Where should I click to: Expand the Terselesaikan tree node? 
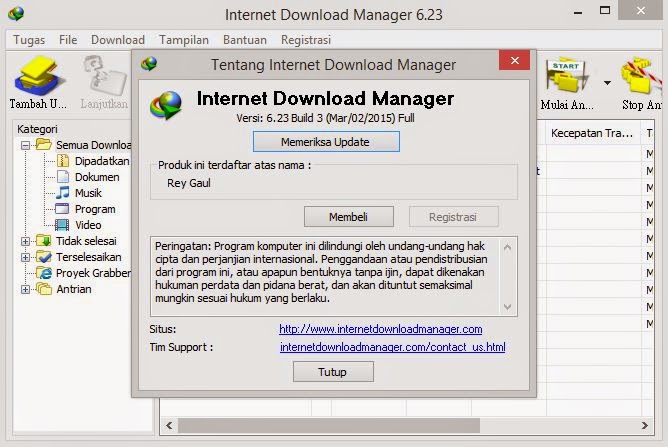pos(25,257)
